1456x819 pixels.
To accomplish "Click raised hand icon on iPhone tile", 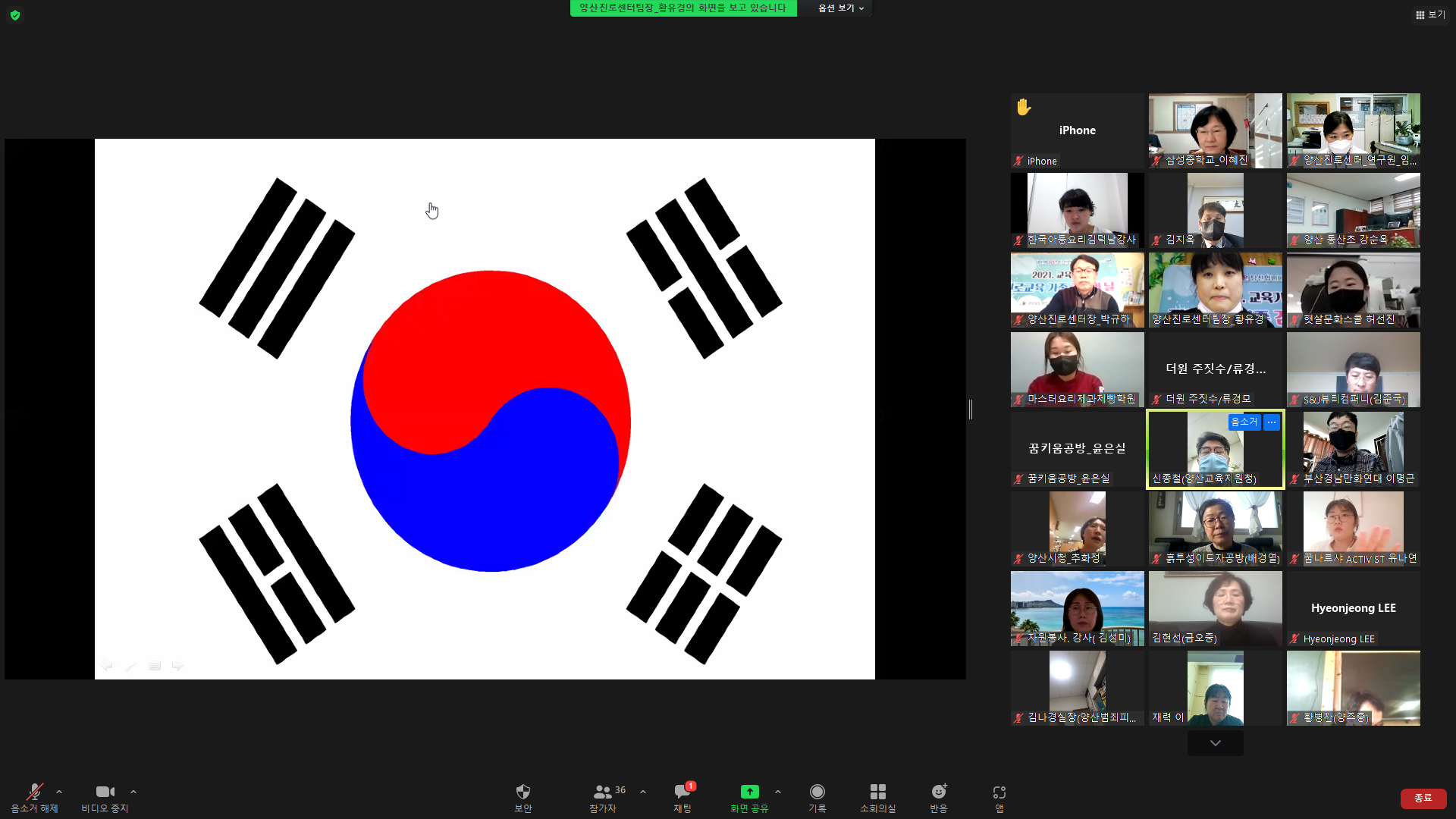I will (x=1024, y=107).
